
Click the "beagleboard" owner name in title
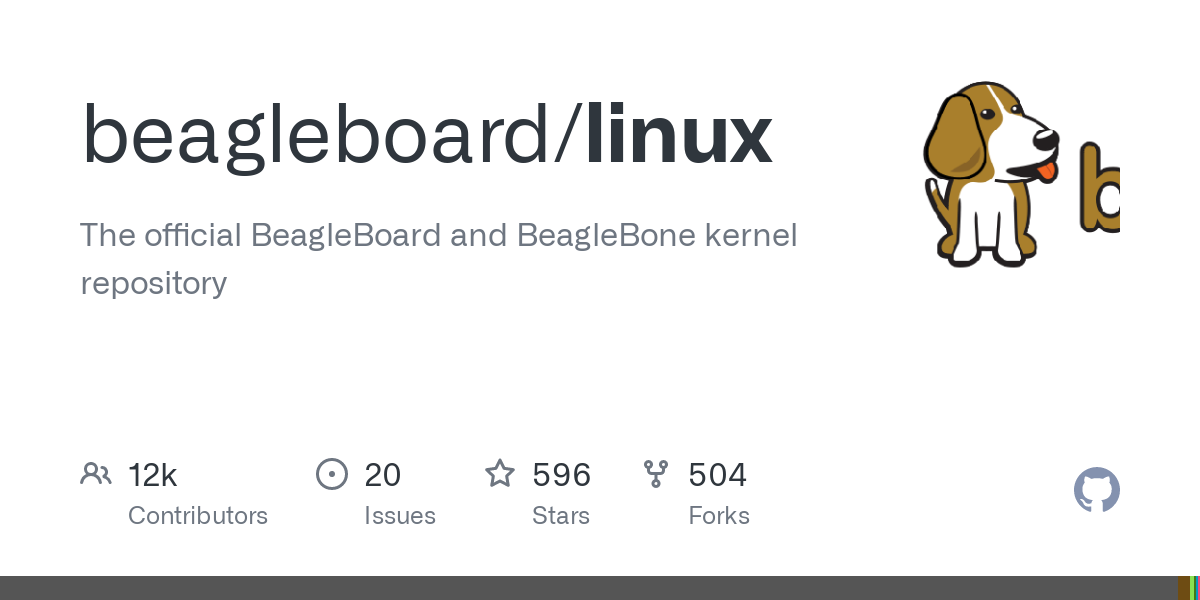(315, 137)
